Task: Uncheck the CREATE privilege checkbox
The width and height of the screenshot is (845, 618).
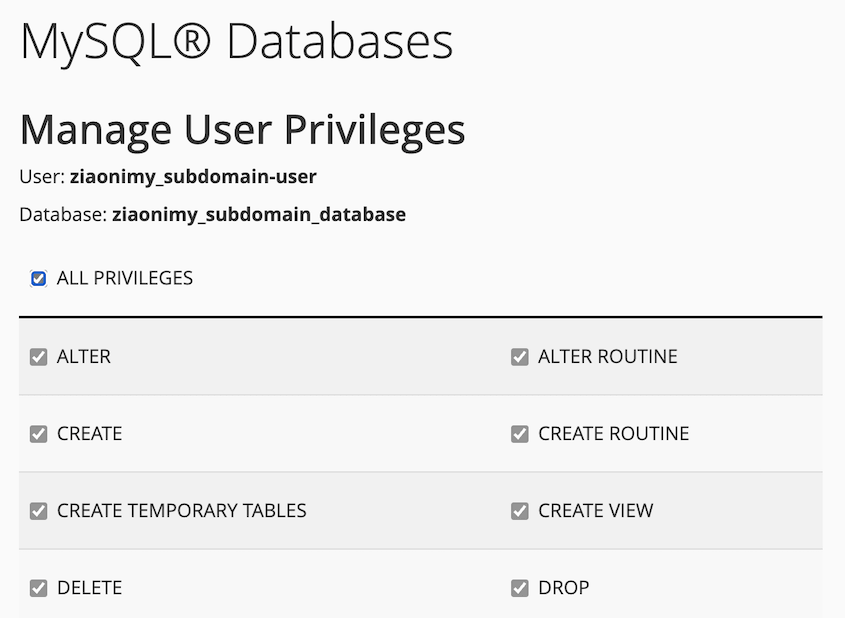Action: pyautogui.click(x=39, y=434)
